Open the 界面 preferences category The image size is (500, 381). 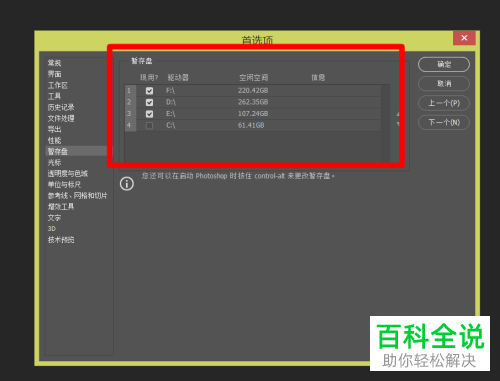pos(54,74)
